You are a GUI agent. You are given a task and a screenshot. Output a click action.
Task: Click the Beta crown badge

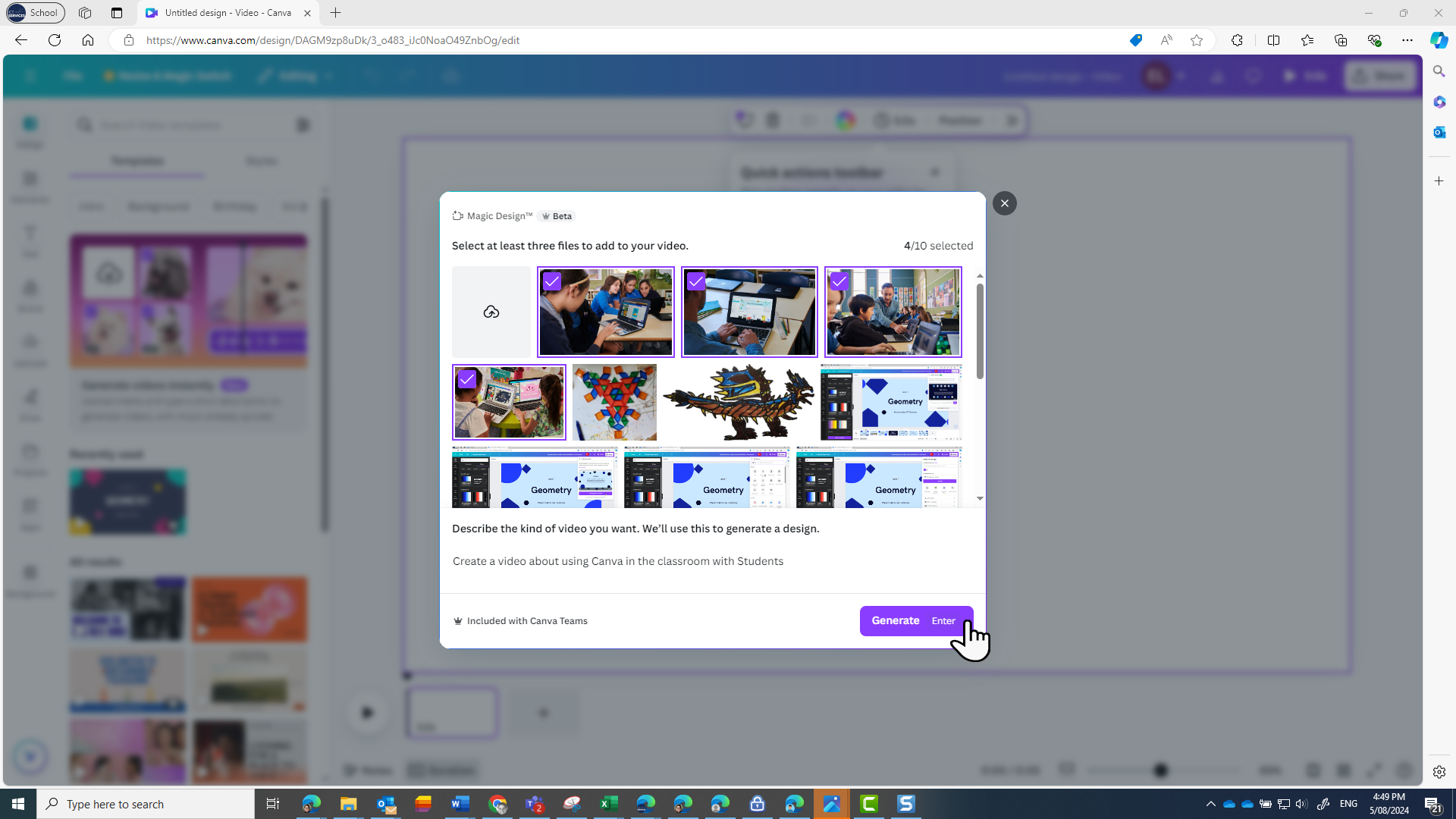pyautogui.click(x=557, y=216)
